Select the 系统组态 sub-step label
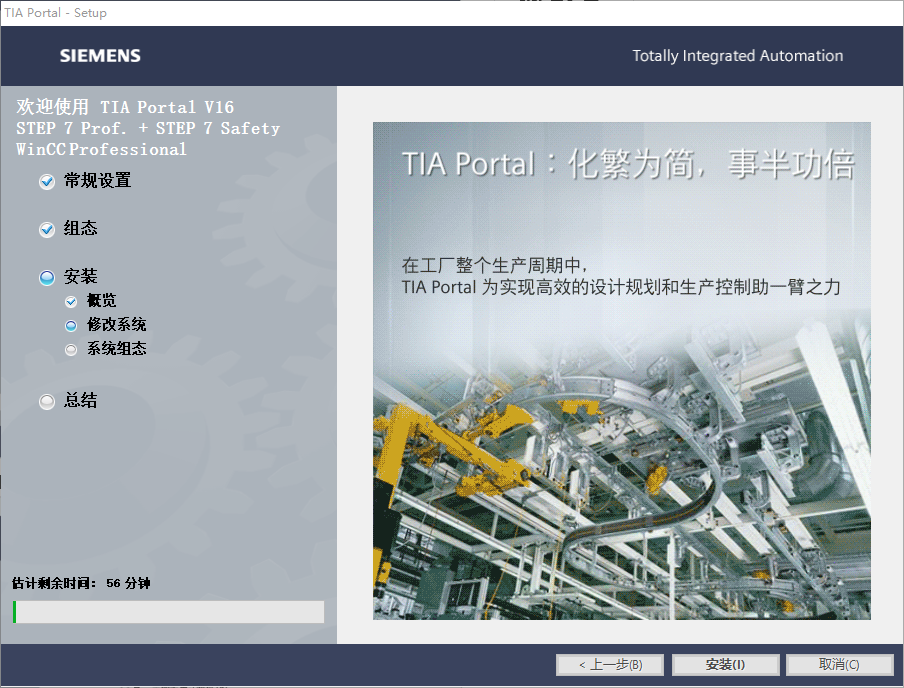 116,348
